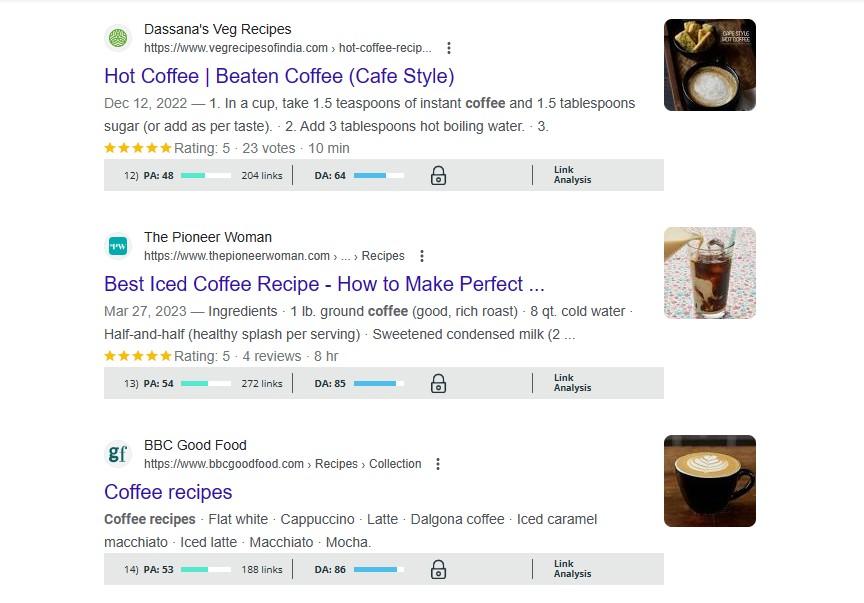Image resolution: width=864 pixels, height=603 pixels.
Task: Click Link Analysis for result 13
Action: pos(573,383)
